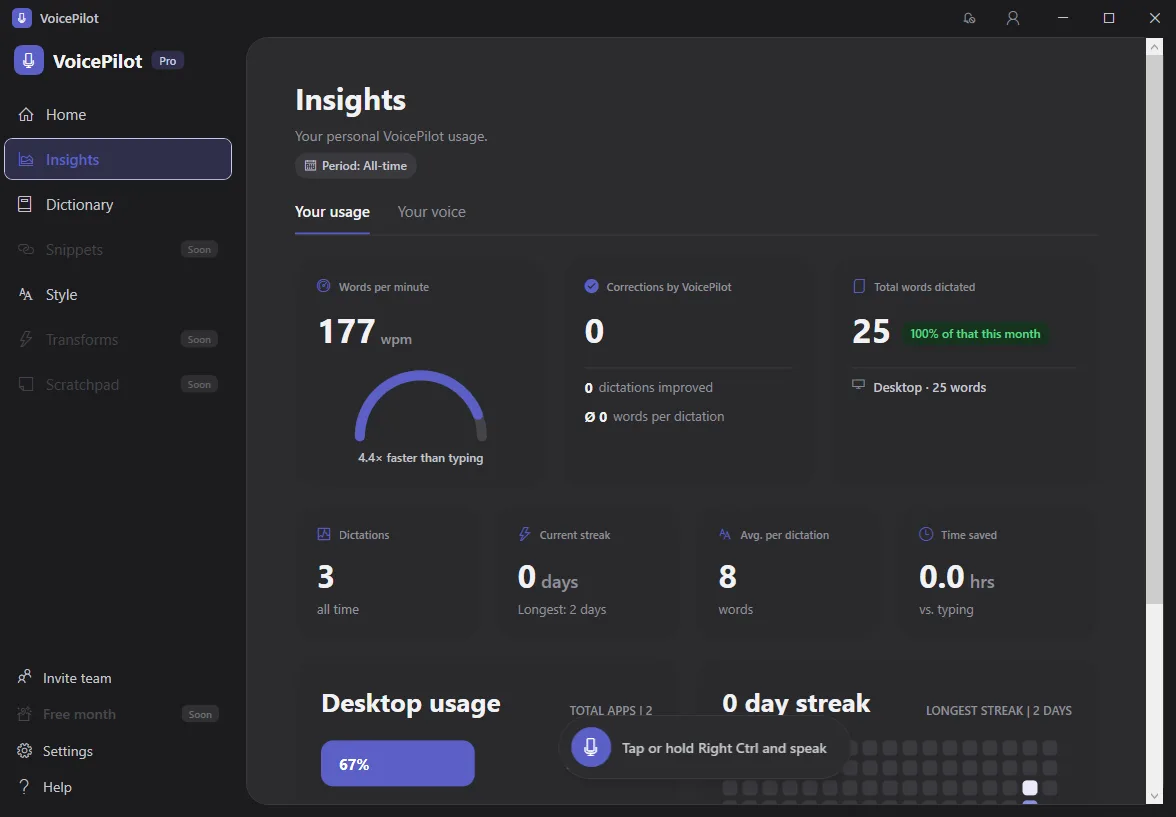Click the Help question mark icon
The width and height of the screenshot is (1176, 817).
[25, 786]
